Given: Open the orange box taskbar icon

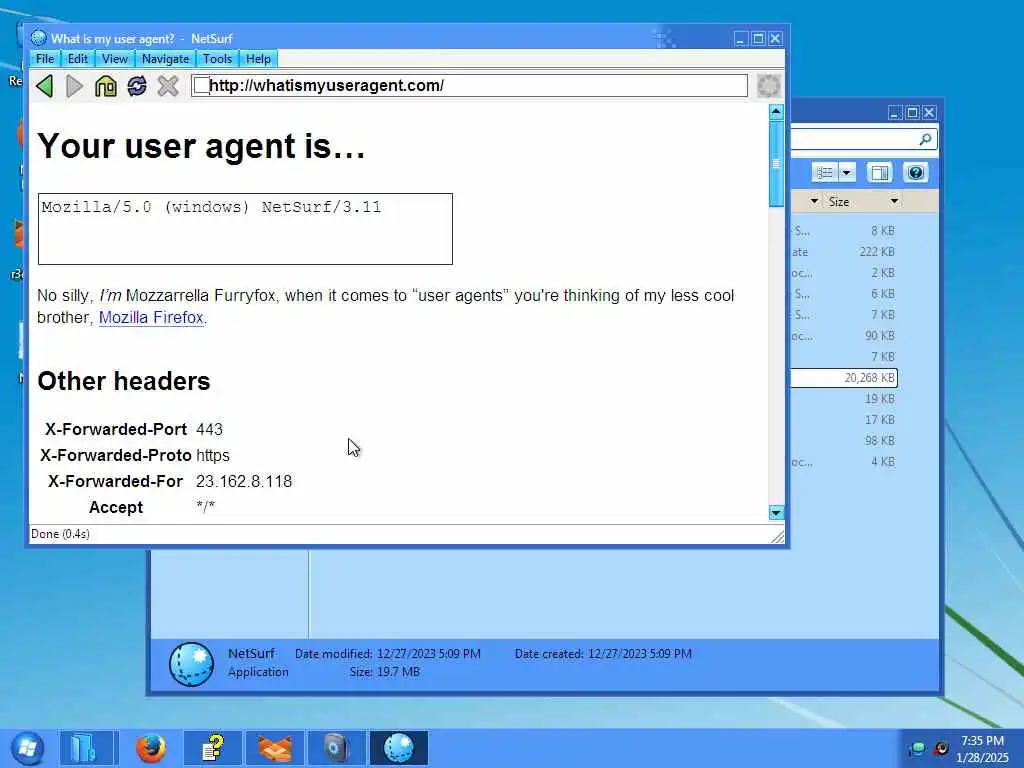Looking at the screenshot, I should pos(274,748).
